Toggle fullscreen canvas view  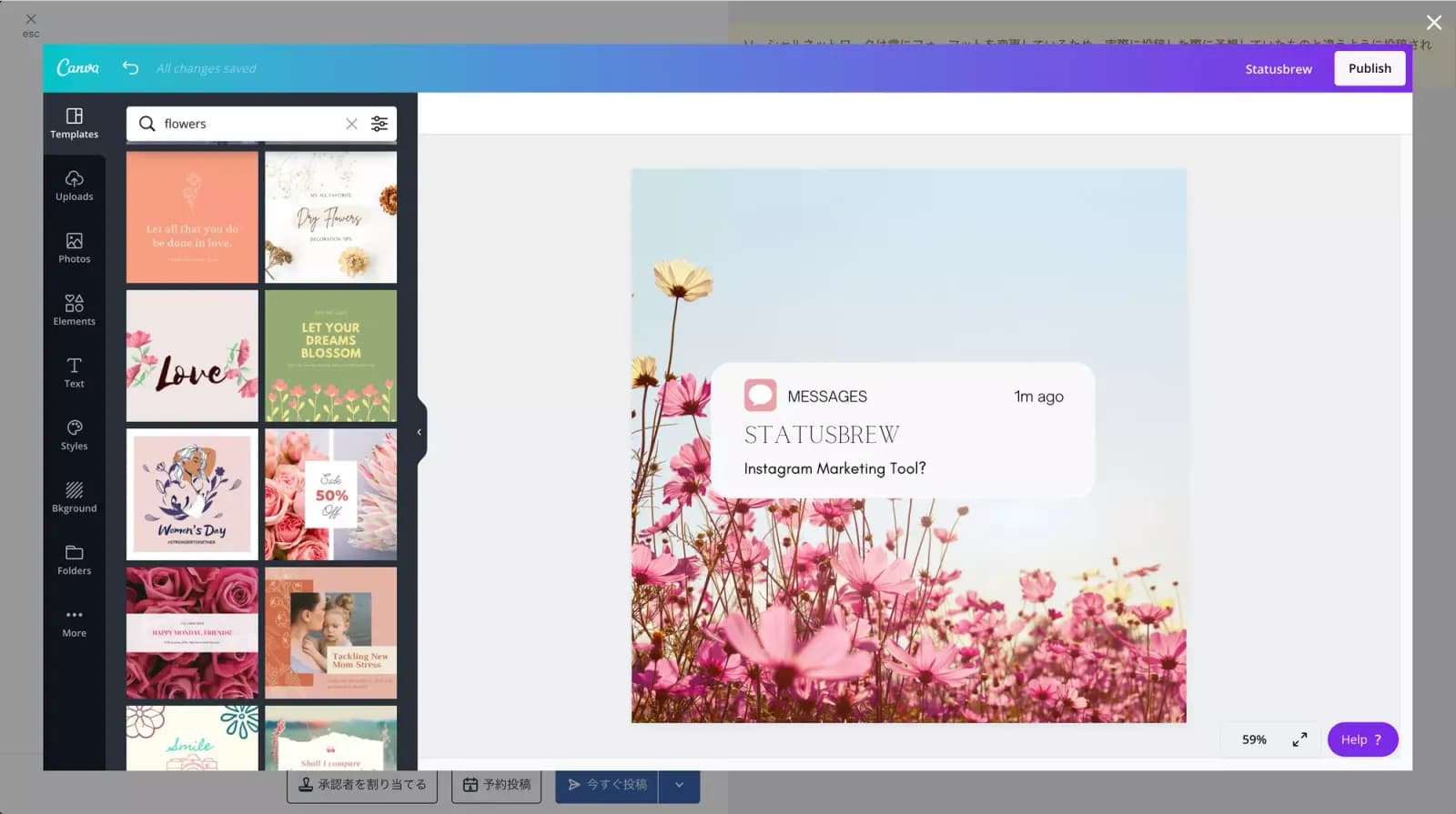tap(1299, 739)
